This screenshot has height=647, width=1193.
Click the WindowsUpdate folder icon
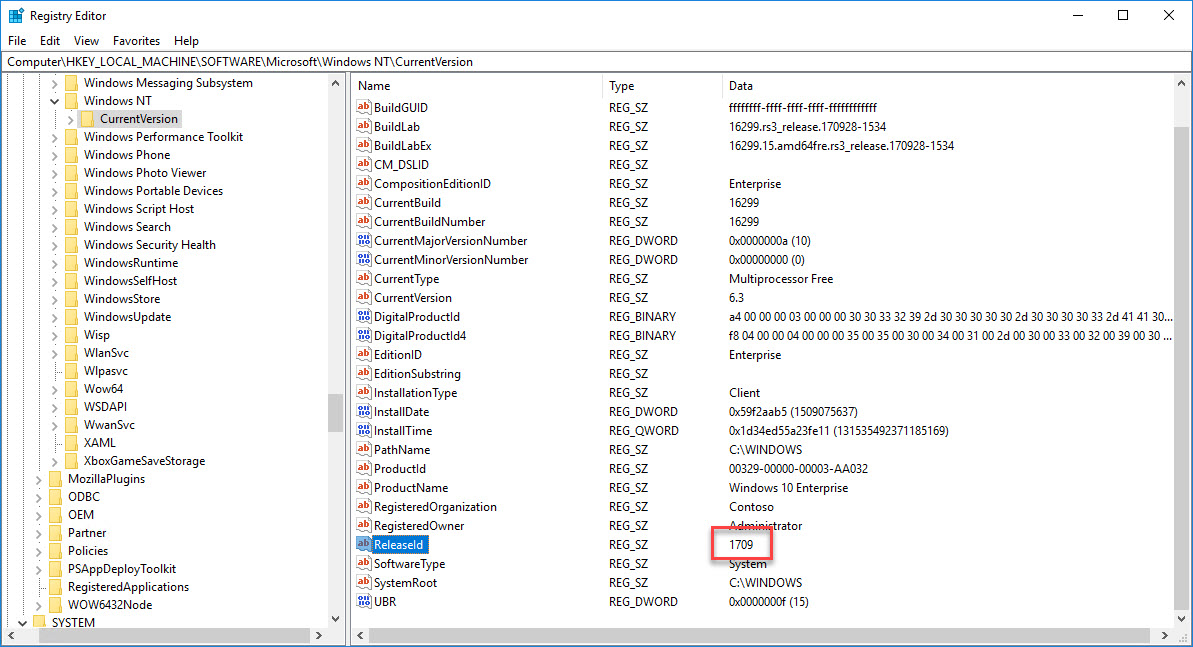71,317
